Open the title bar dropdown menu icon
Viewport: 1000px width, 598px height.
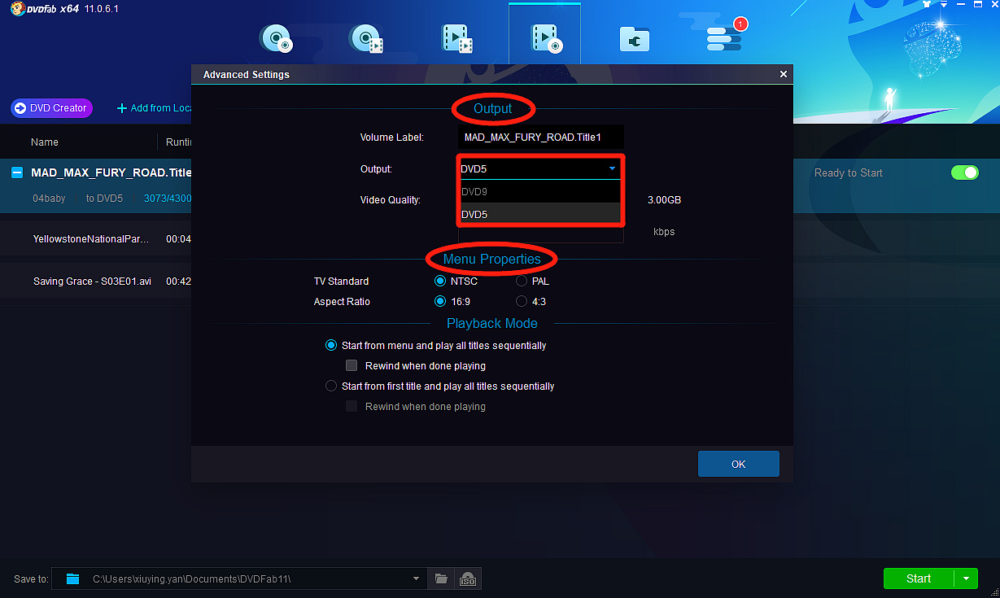pos(944,4)
